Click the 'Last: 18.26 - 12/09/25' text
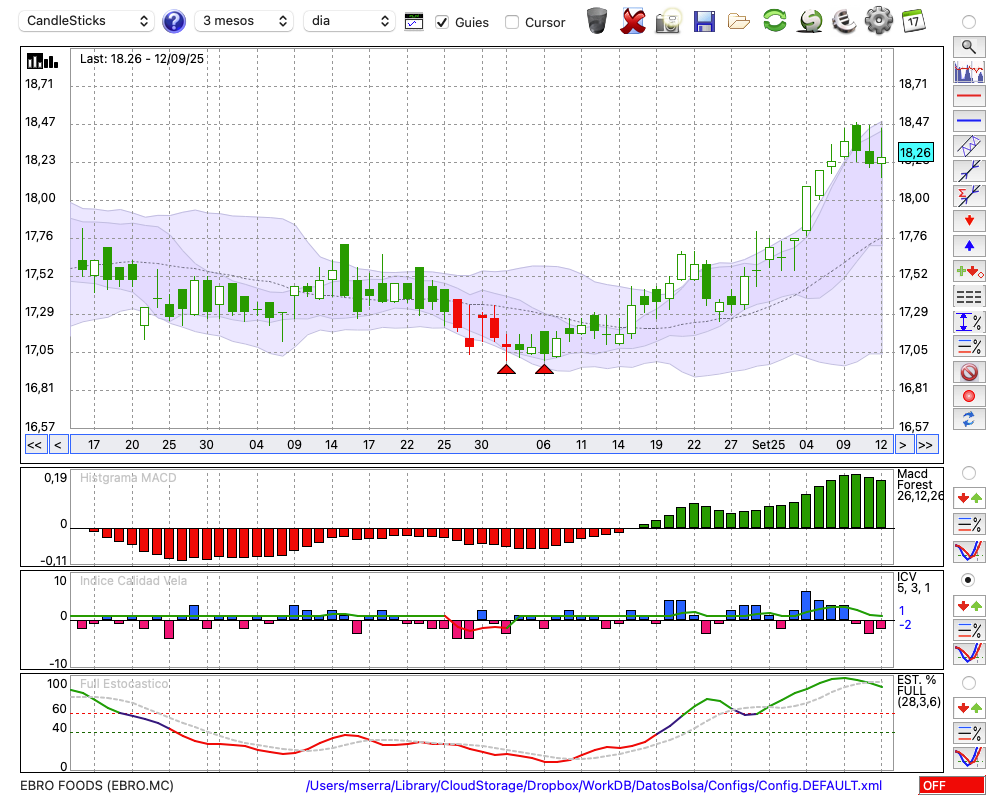 (142, 59)
